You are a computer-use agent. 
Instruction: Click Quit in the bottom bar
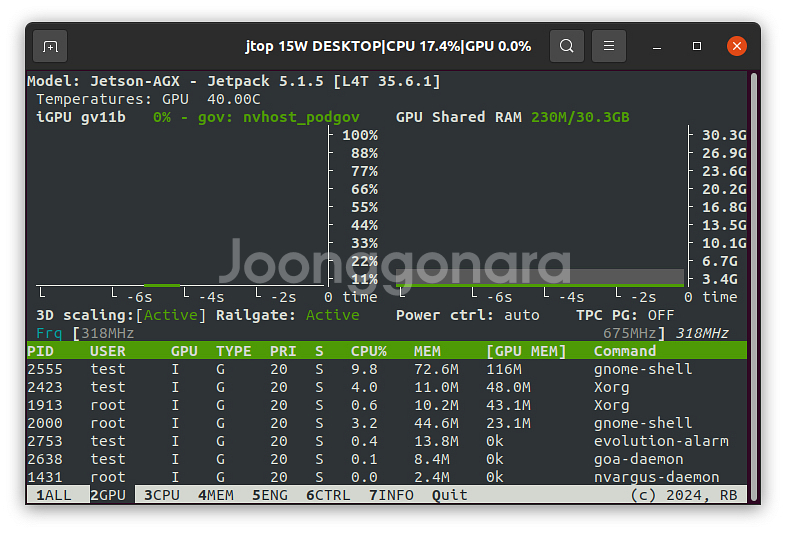450,495
